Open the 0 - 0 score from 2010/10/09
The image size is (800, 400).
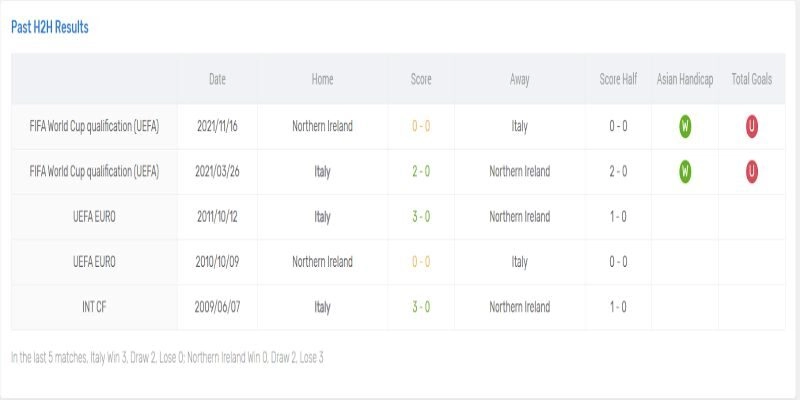[x=421, y=262]
